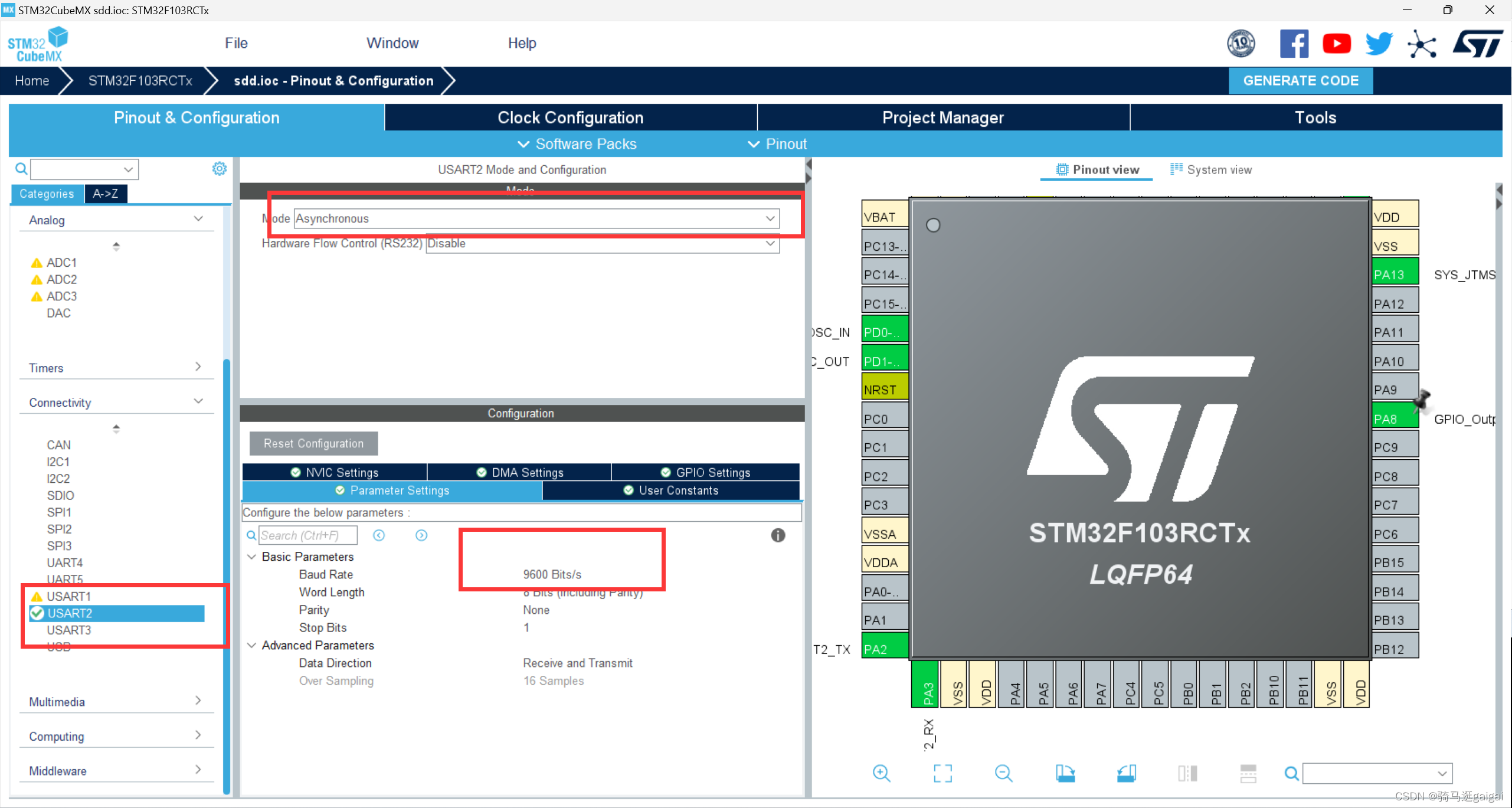Switch to the Clock Configuration tab

tap(570, 117)
